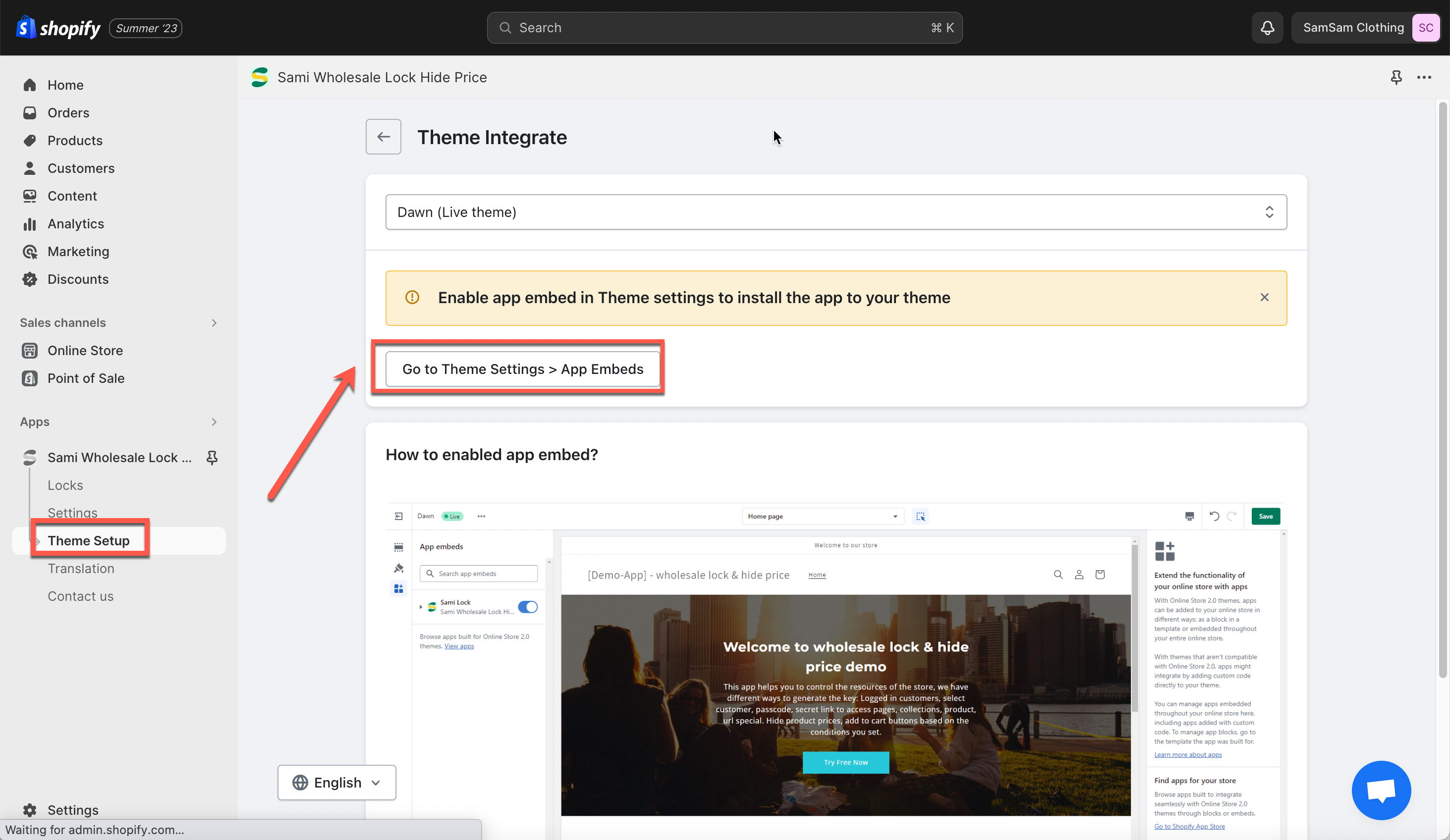Open the Translation sub-item
This screenshot has width=1450, height=840.
tap(81, 569)
